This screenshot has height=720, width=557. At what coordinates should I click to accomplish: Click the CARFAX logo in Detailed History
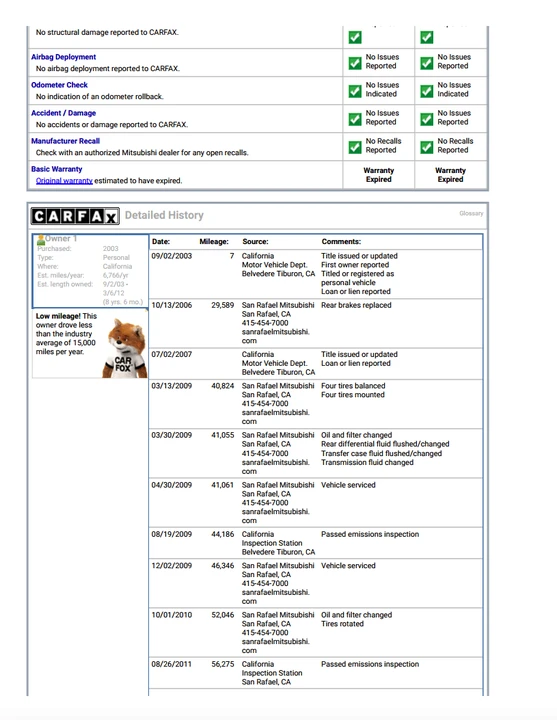75,216
